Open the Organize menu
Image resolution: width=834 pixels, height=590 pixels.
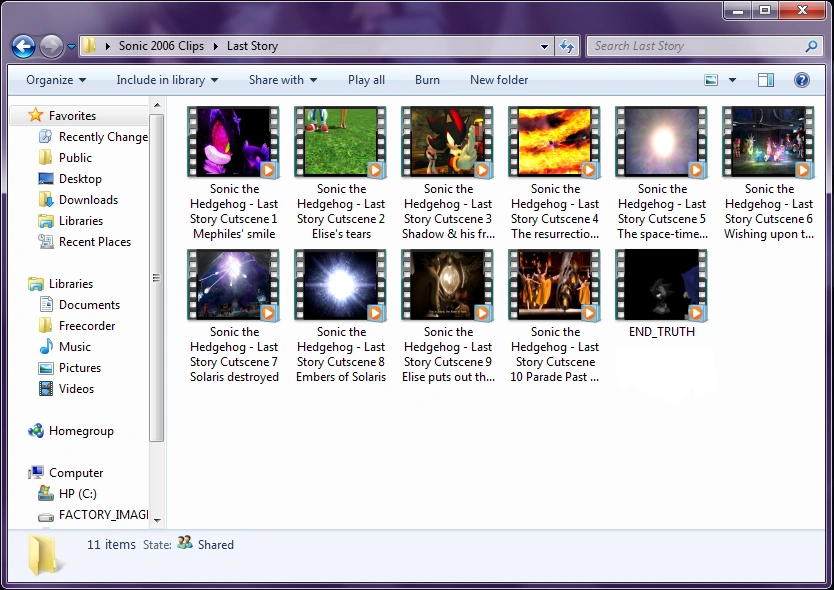coord(56,80)
